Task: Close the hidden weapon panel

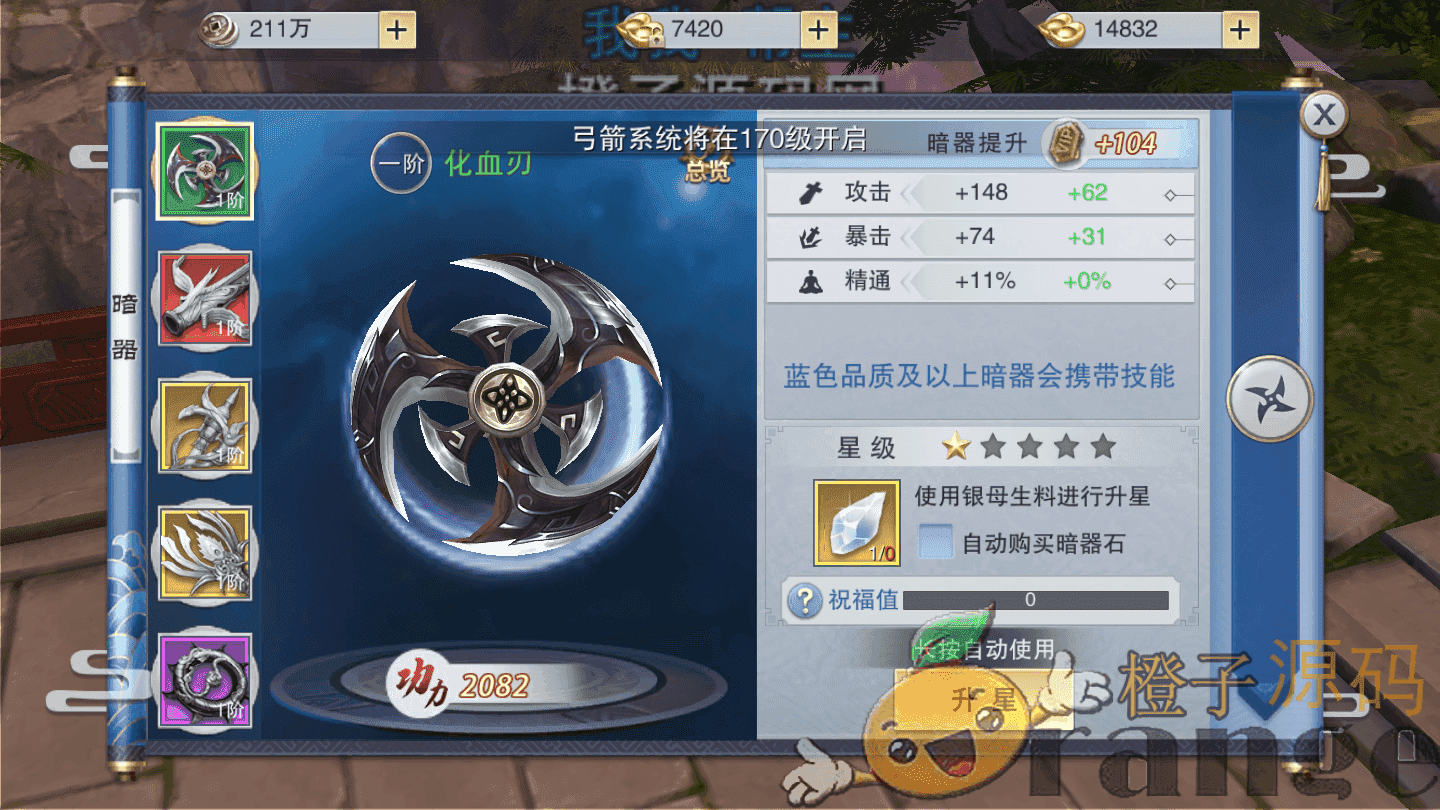Action: (x=1325, y=115)
